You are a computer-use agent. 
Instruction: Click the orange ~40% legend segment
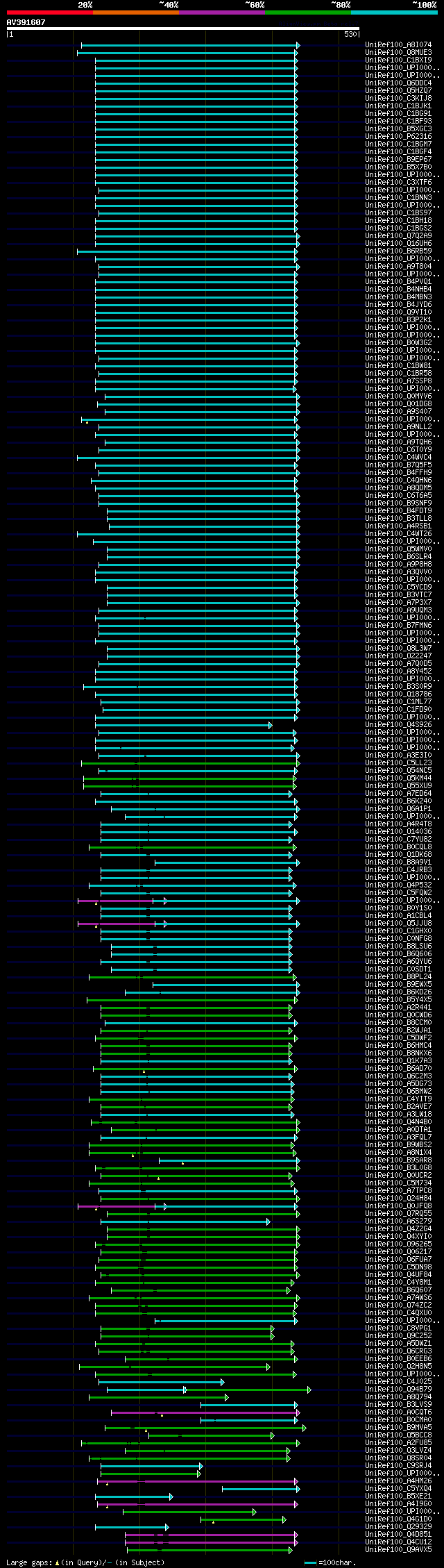[x=136, y=12]
